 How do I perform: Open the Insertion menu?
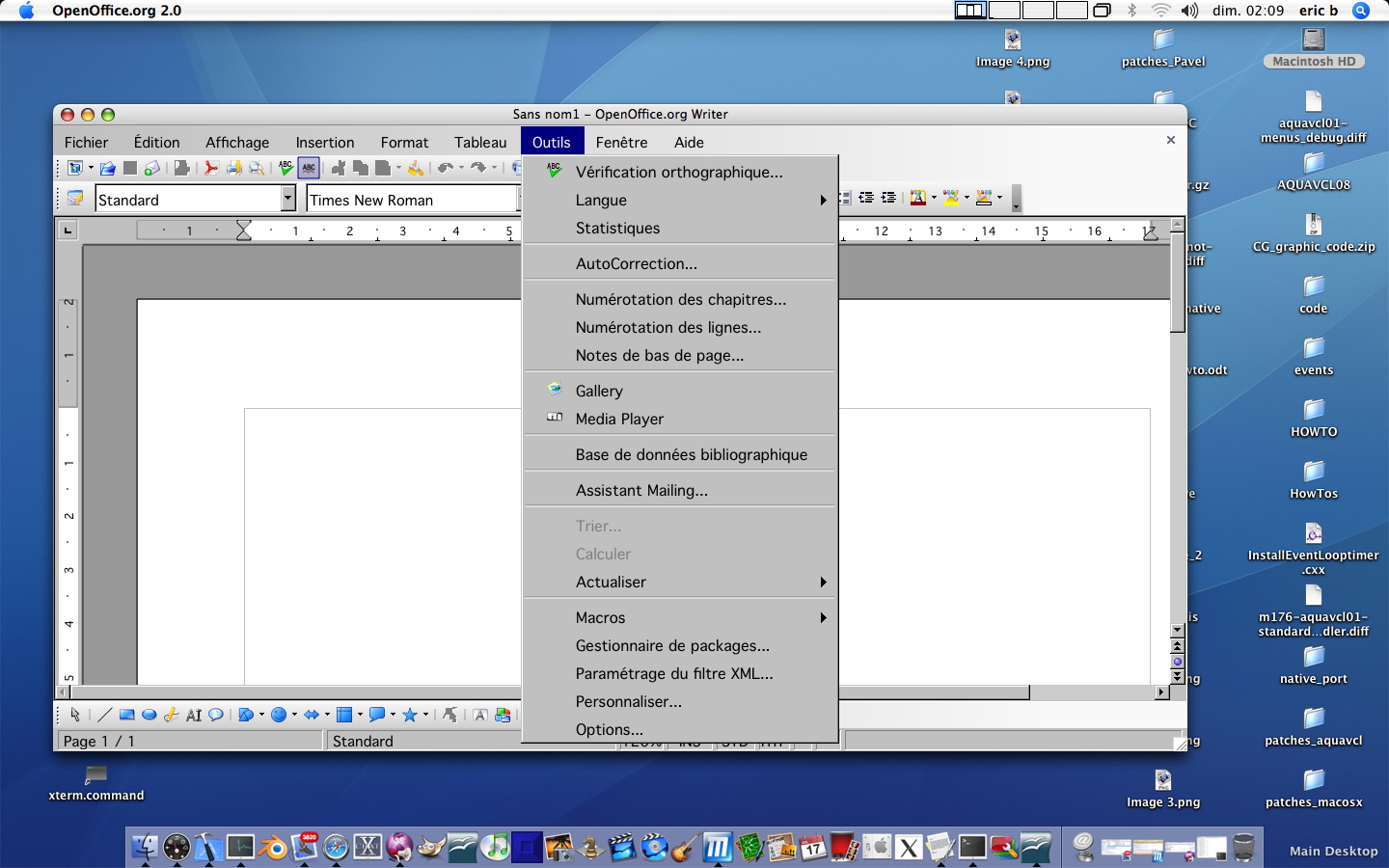point(325,142)
